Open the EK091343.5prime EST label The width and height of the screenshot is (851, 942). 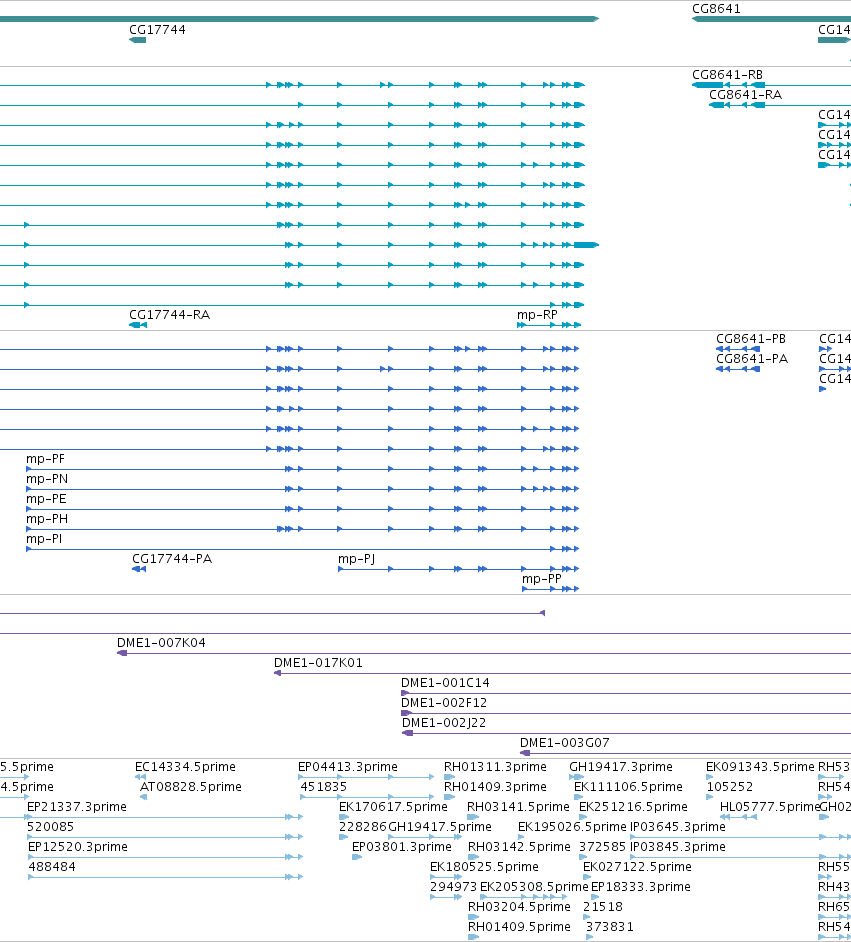pyautogui.click(x=760, y=767)
